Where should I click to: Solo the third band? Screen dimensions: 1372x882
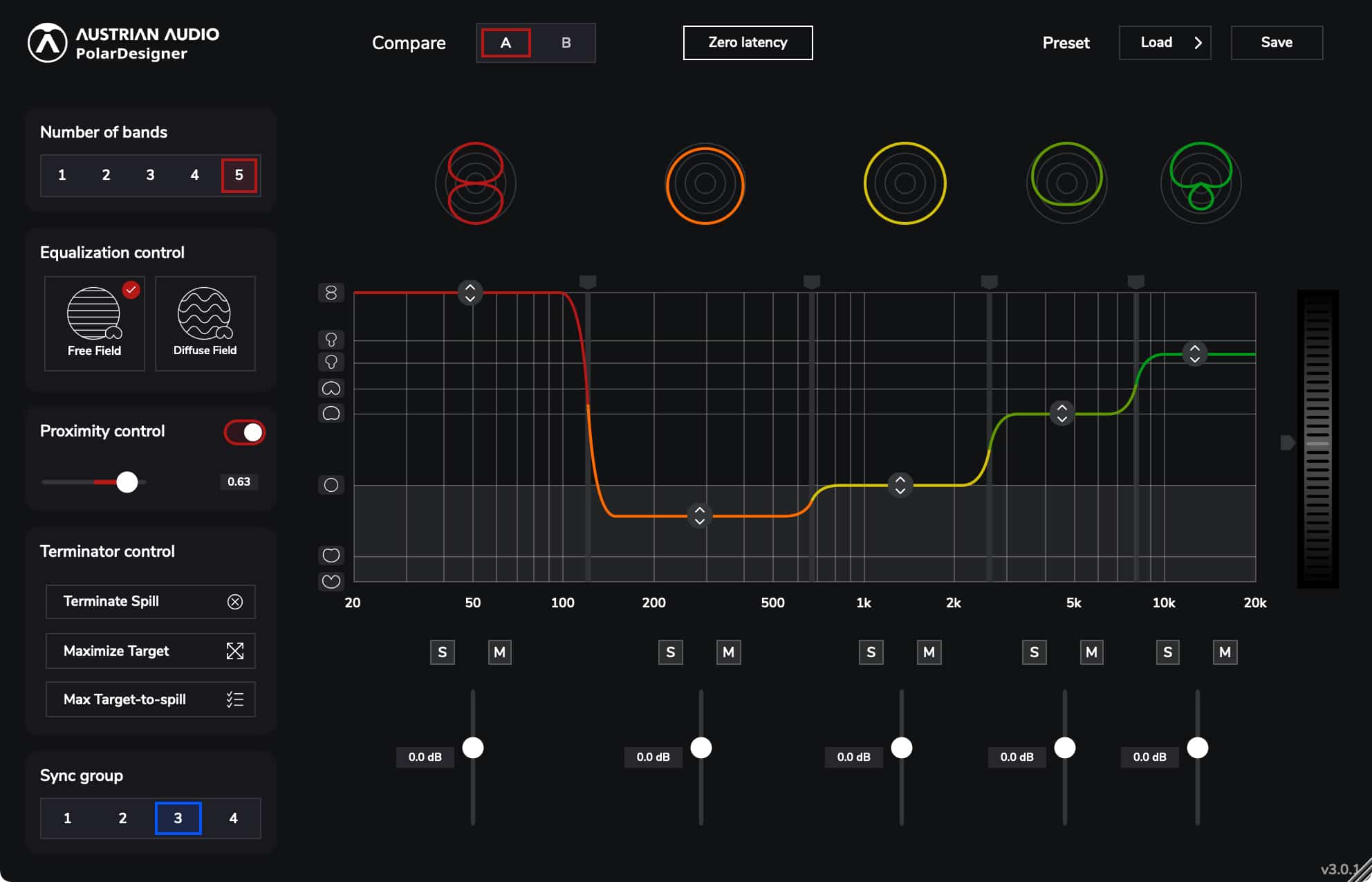871,652
